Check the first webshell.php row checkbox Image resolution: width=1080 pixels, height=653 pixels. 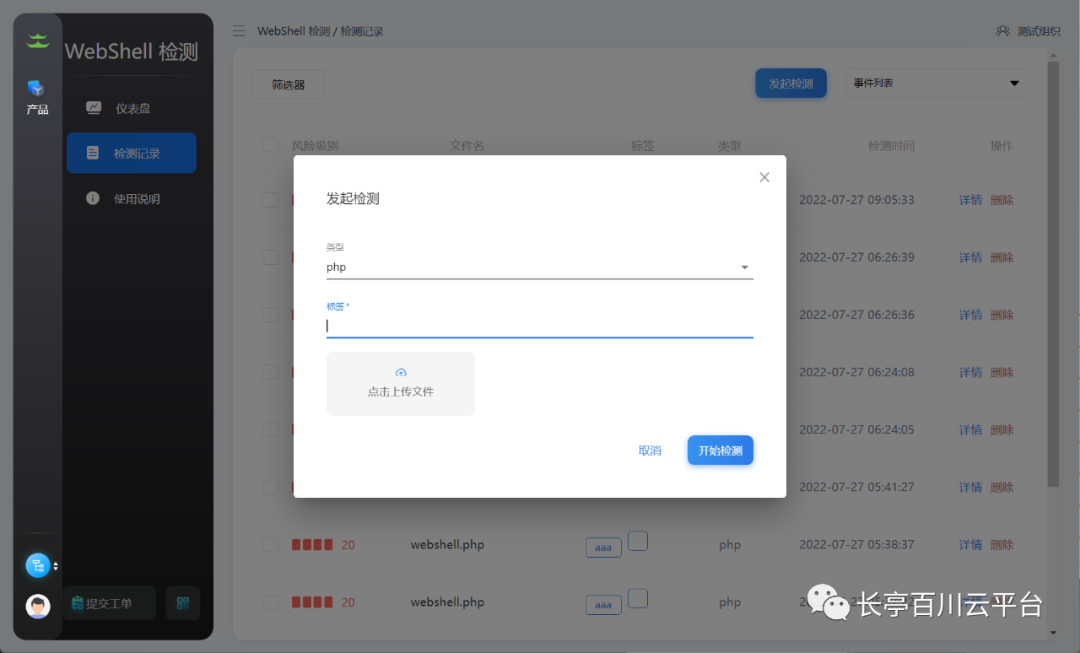270,545
